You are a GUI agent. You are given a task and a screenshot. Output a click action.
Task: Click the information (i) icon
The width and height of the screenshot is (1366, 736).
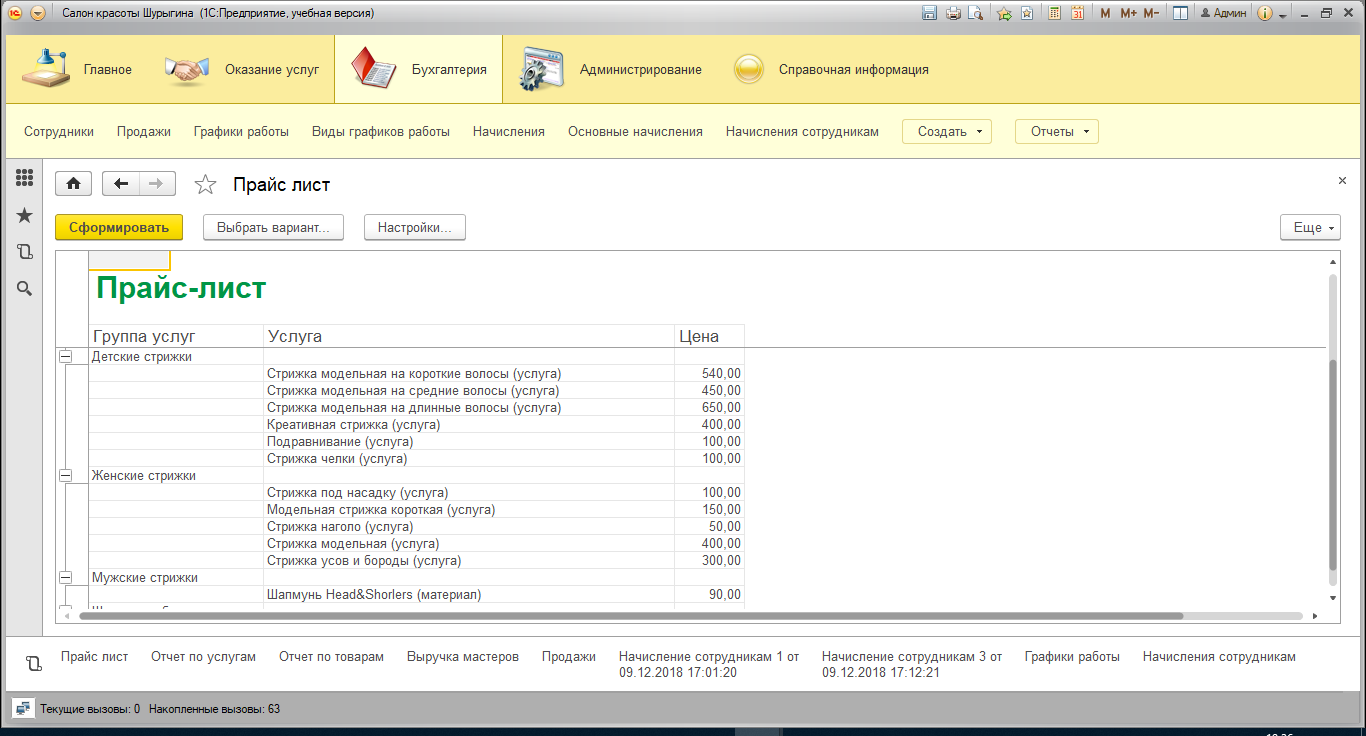tap(1264, 13)
